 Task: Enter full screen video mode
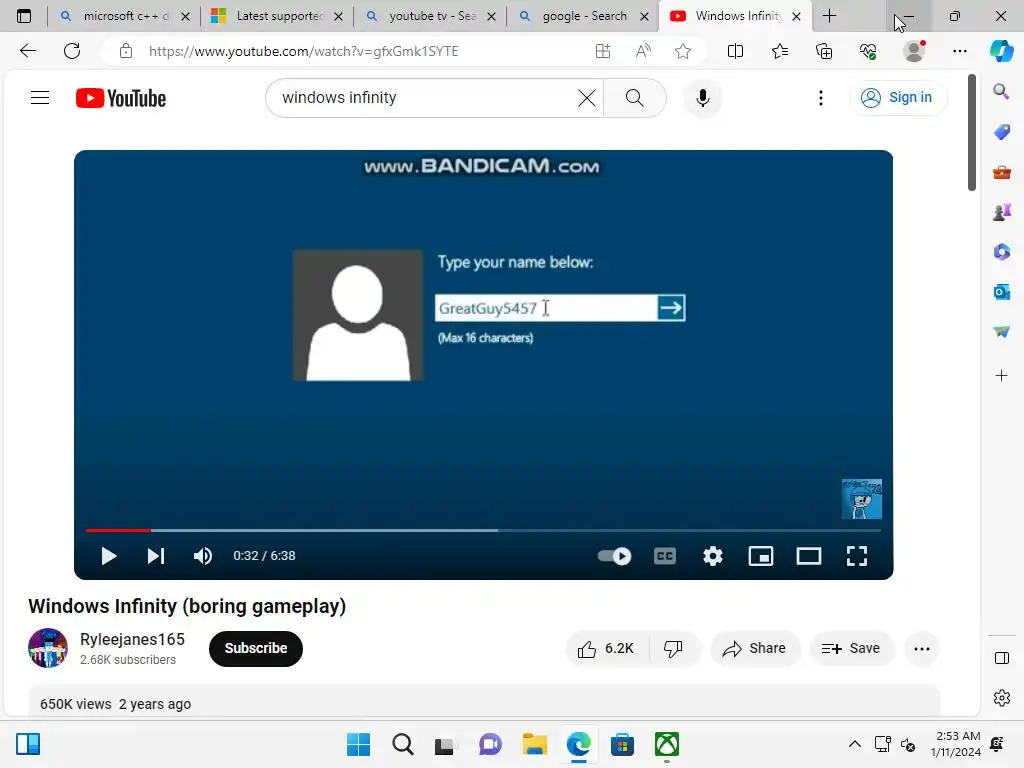coord(857,556)
